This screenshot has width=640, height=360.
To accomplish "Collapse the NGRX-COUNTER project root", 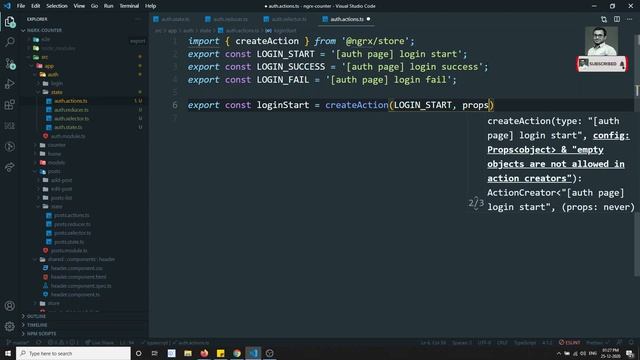I will tap(44, 30).
